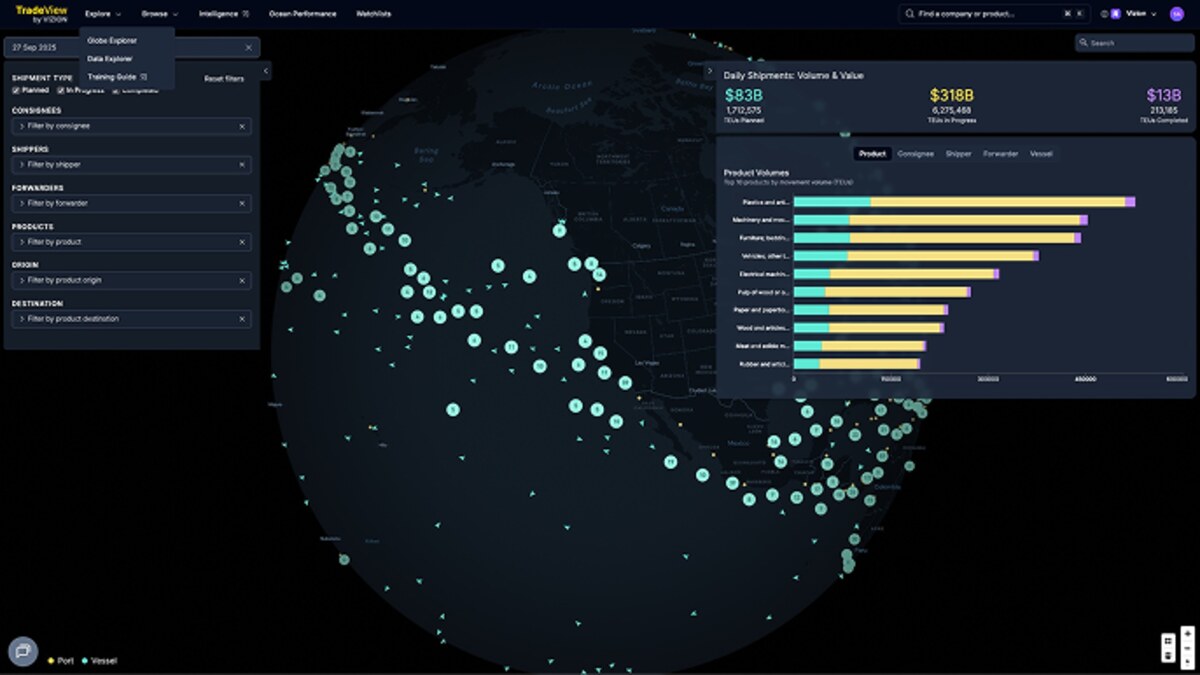Viewport: 1200px width, 675px height.
Task: Switch to the Product tab
Action: point(872,154)
